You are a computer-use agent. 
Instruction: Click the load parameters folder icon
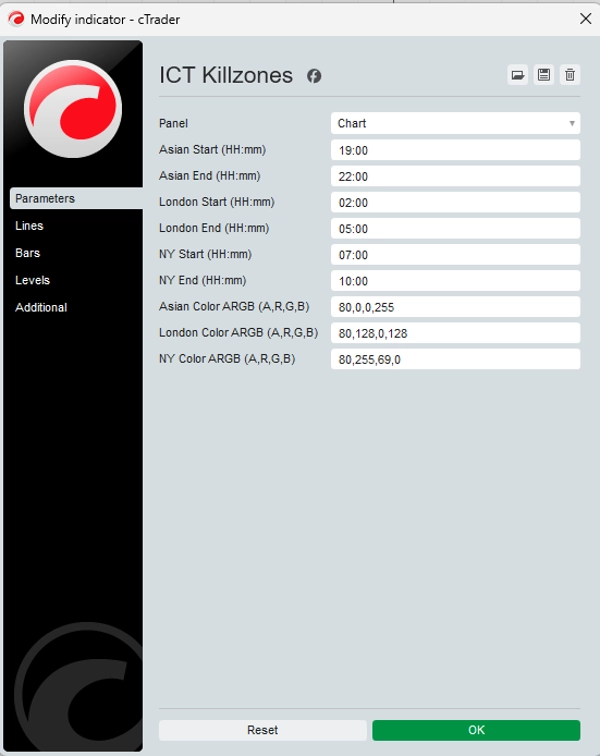[x=517, y=75]
